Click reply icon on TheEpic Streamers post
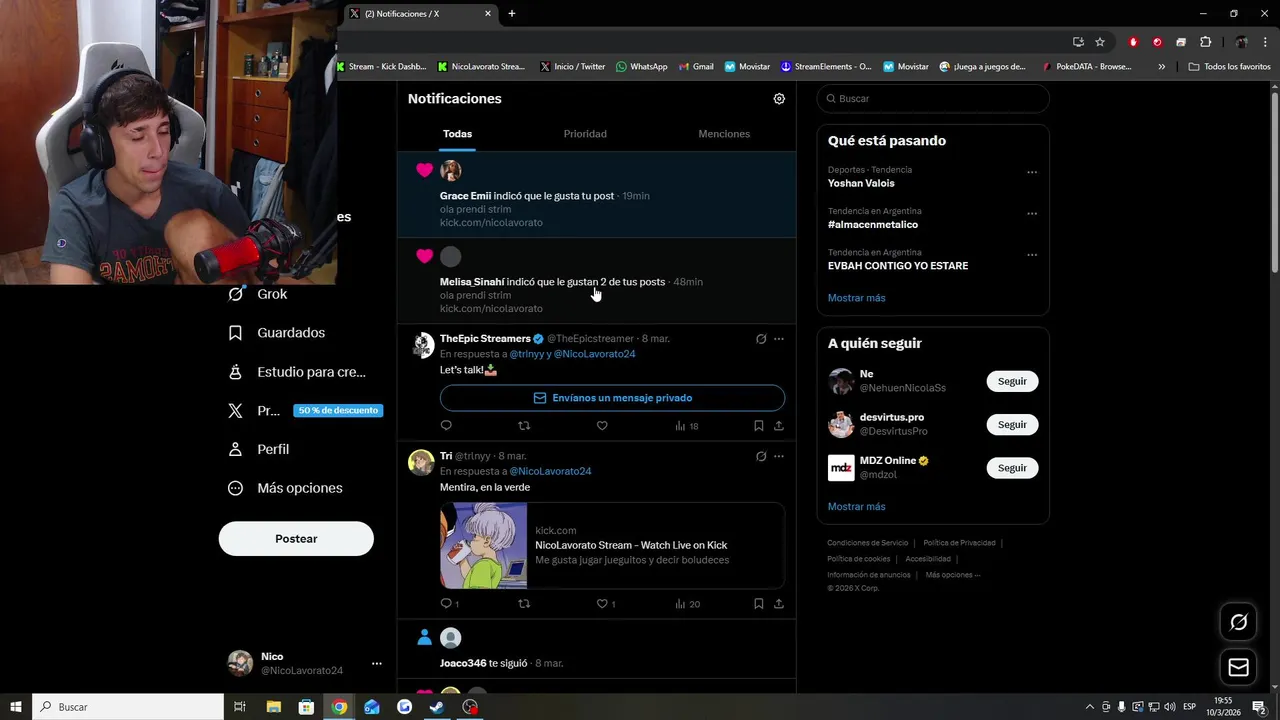The width and height of the screenshot is (1280, 720). click(x=446, y=426)
